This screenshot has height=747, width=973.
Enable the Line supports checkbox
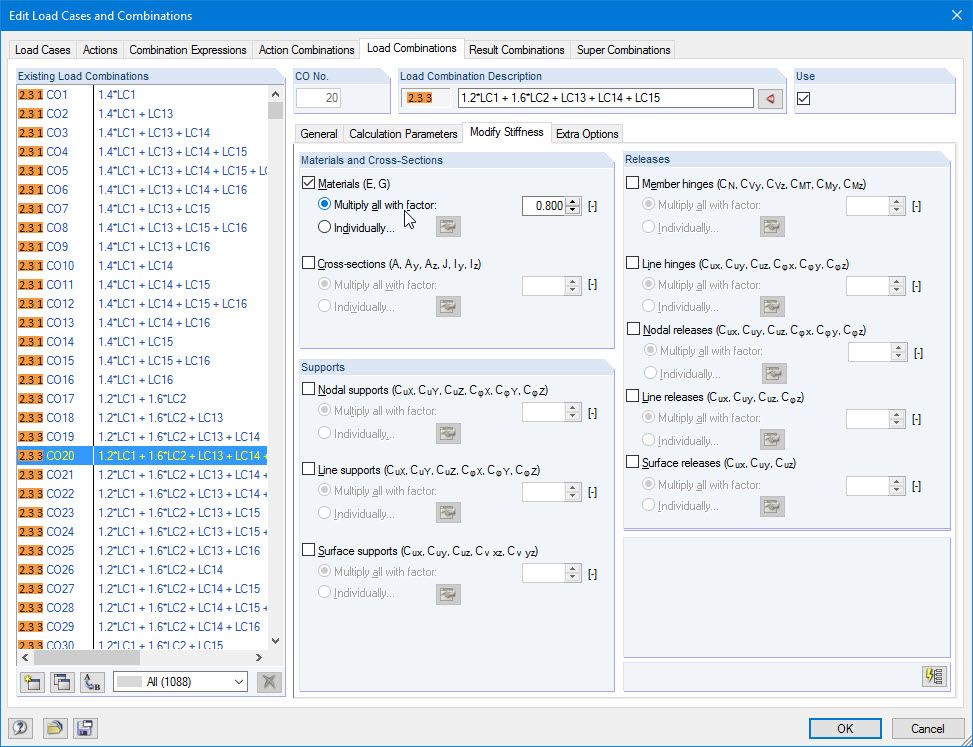pyautogui.click(x=308, y=469)
